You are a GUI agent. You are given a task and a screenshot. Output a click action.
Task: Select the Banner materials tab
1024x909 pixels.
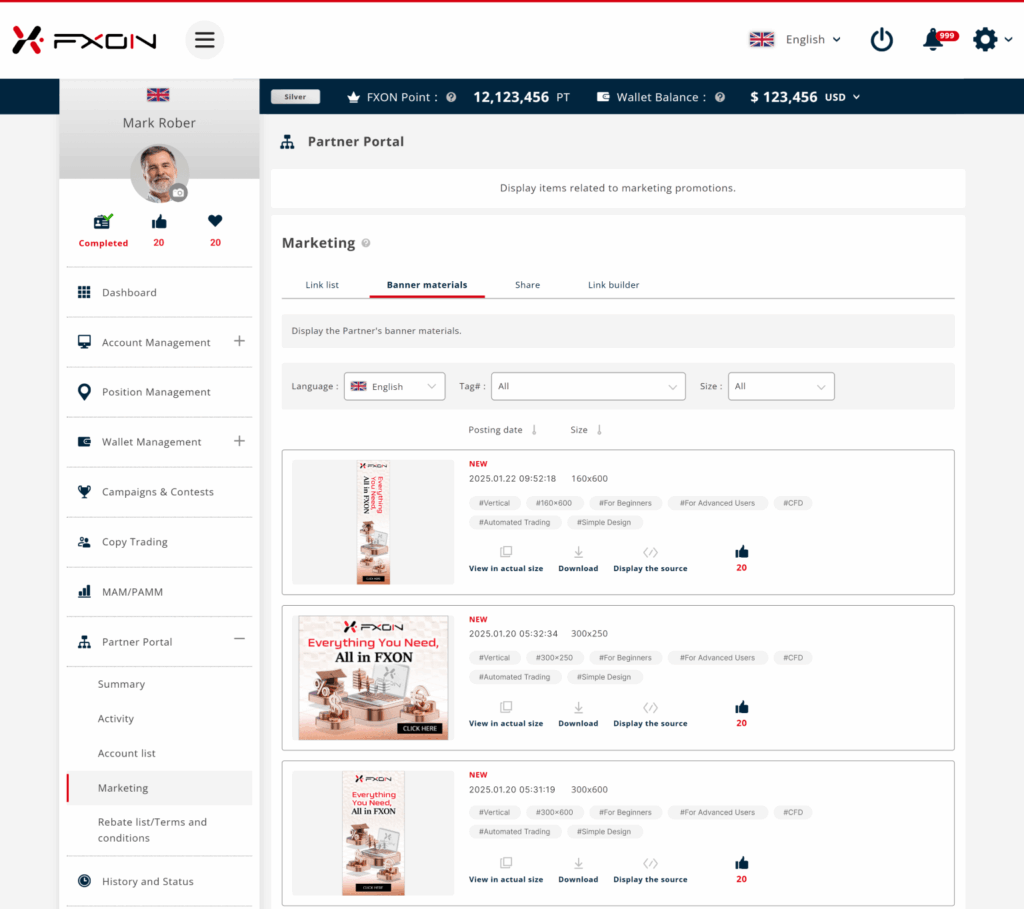click(427, 285)
